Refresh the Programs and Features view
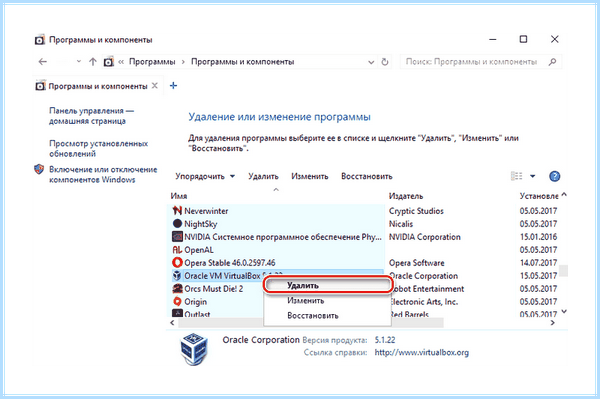 click(385, 62)
